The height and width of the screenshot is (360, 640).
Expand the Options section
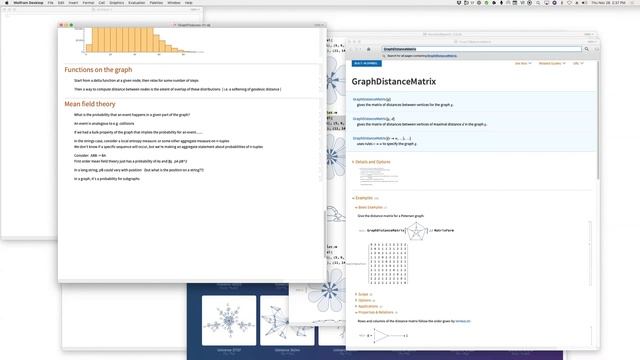click(x=364, y=300)
